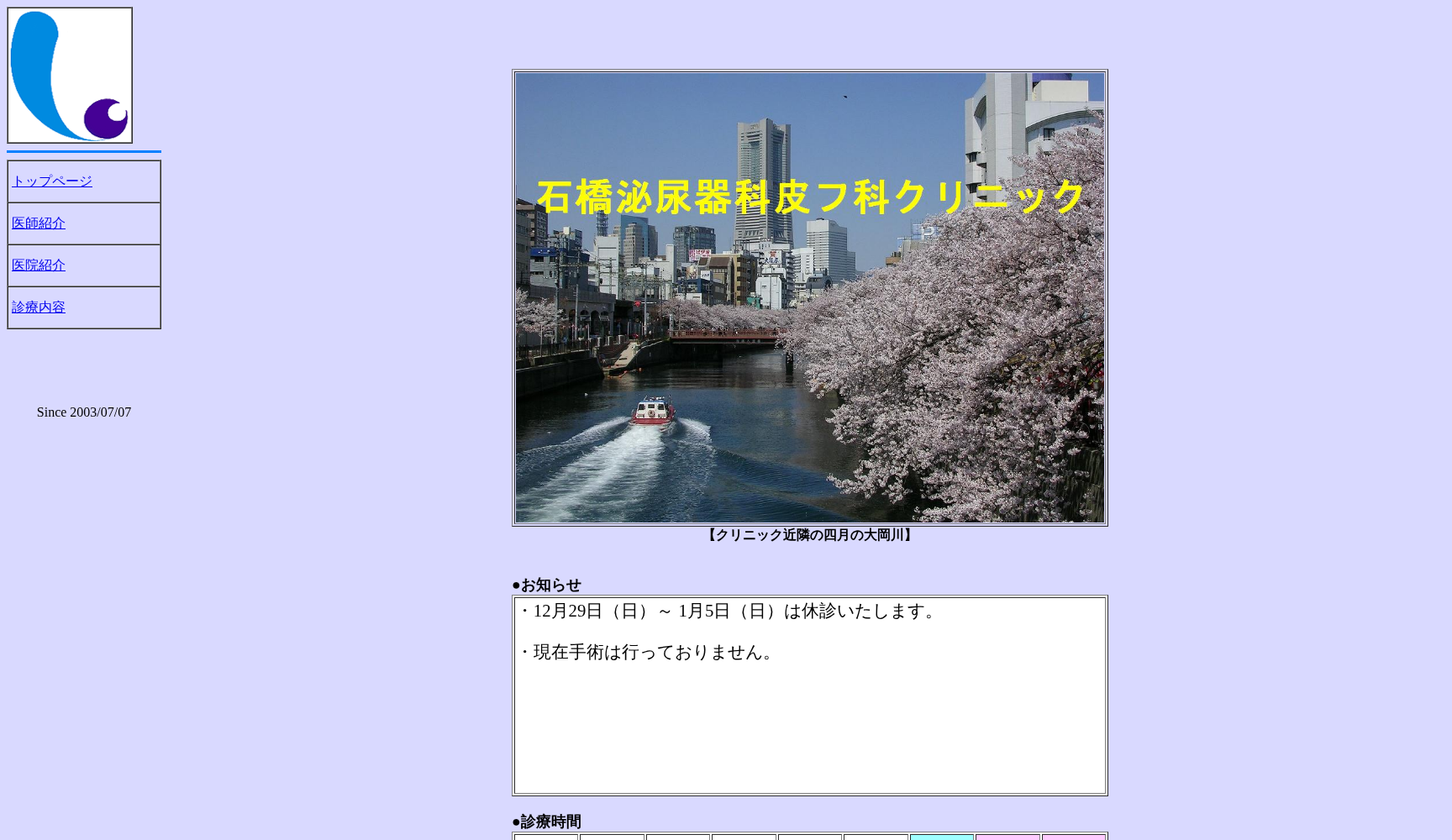Image resolution: width=1452 pixels, height=840 pixels.
Task: Click the clinic logo image
Action: point(70,74)
